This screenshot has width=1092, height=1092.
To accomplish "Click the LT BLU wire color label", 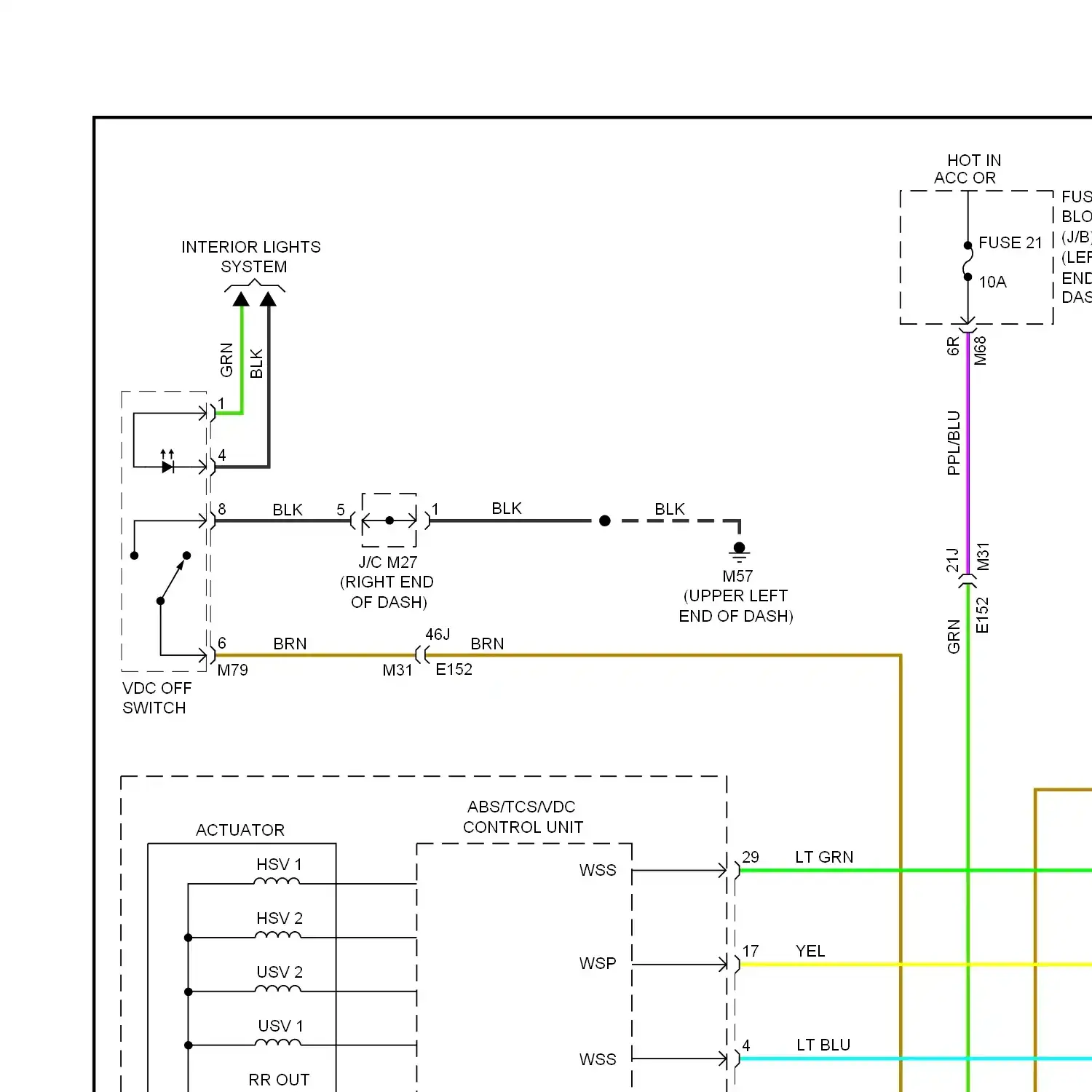I will (x=823, y=1045).
